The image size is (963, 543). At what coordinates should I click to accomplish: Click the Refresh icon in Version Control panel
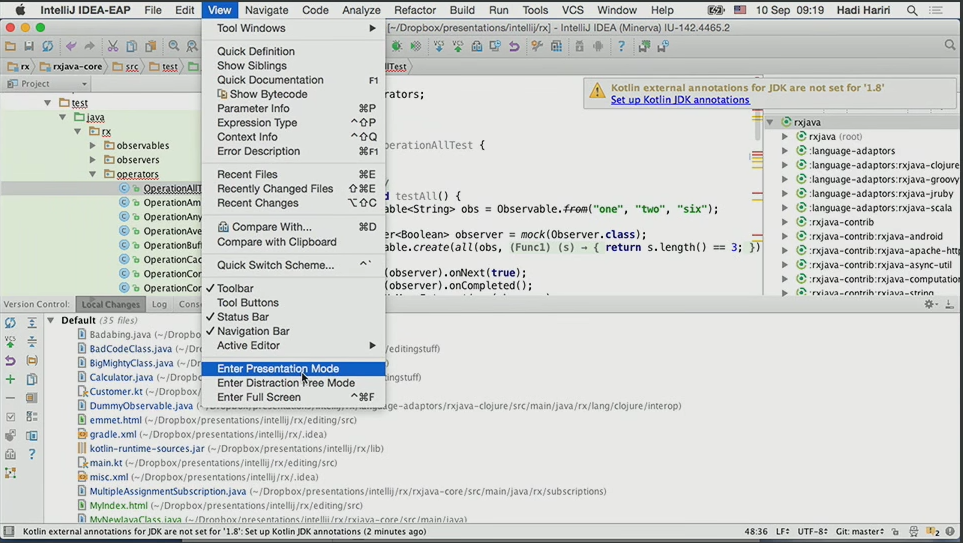(10, 322)
